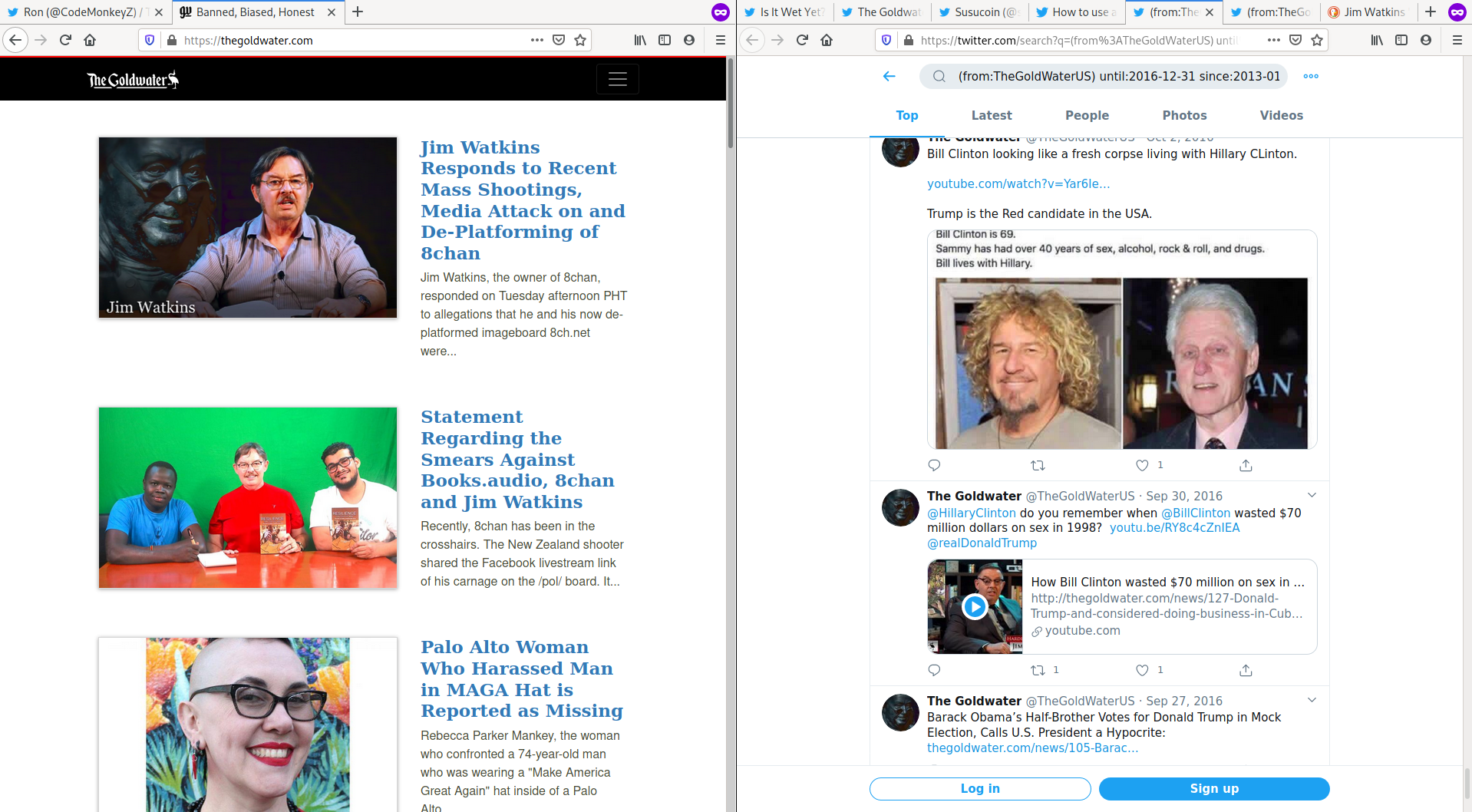The height and width of the screenshot is (812, 1472).
Task: Open the Library in right browser toolbar
Action: pos(1377,40)
